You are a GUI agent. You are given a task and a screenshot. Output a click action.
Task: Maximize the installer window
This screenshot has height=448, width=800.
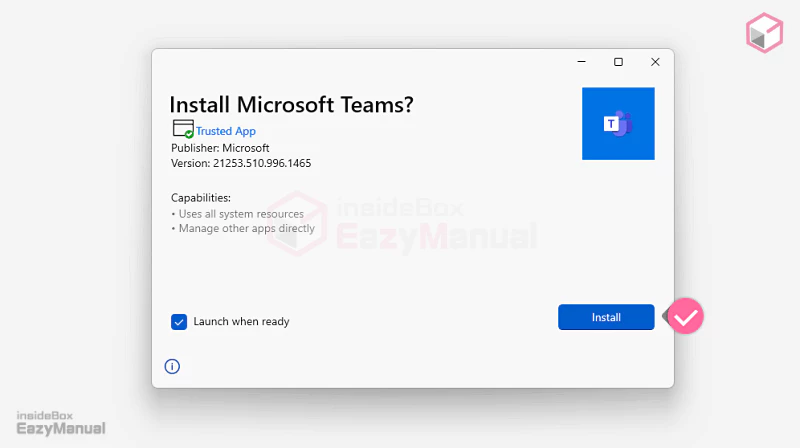618,62
